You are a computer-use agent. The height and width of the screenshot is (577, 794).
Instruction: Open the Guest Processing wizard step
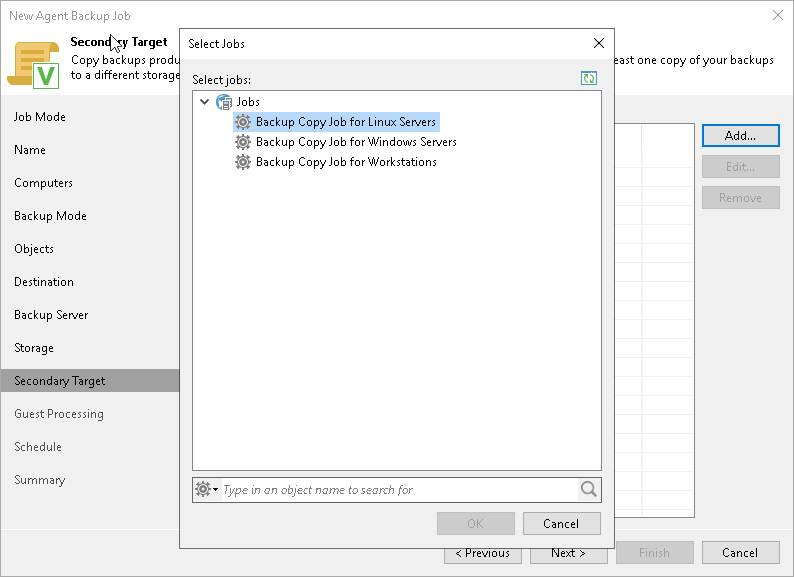[x=59, y=414]
